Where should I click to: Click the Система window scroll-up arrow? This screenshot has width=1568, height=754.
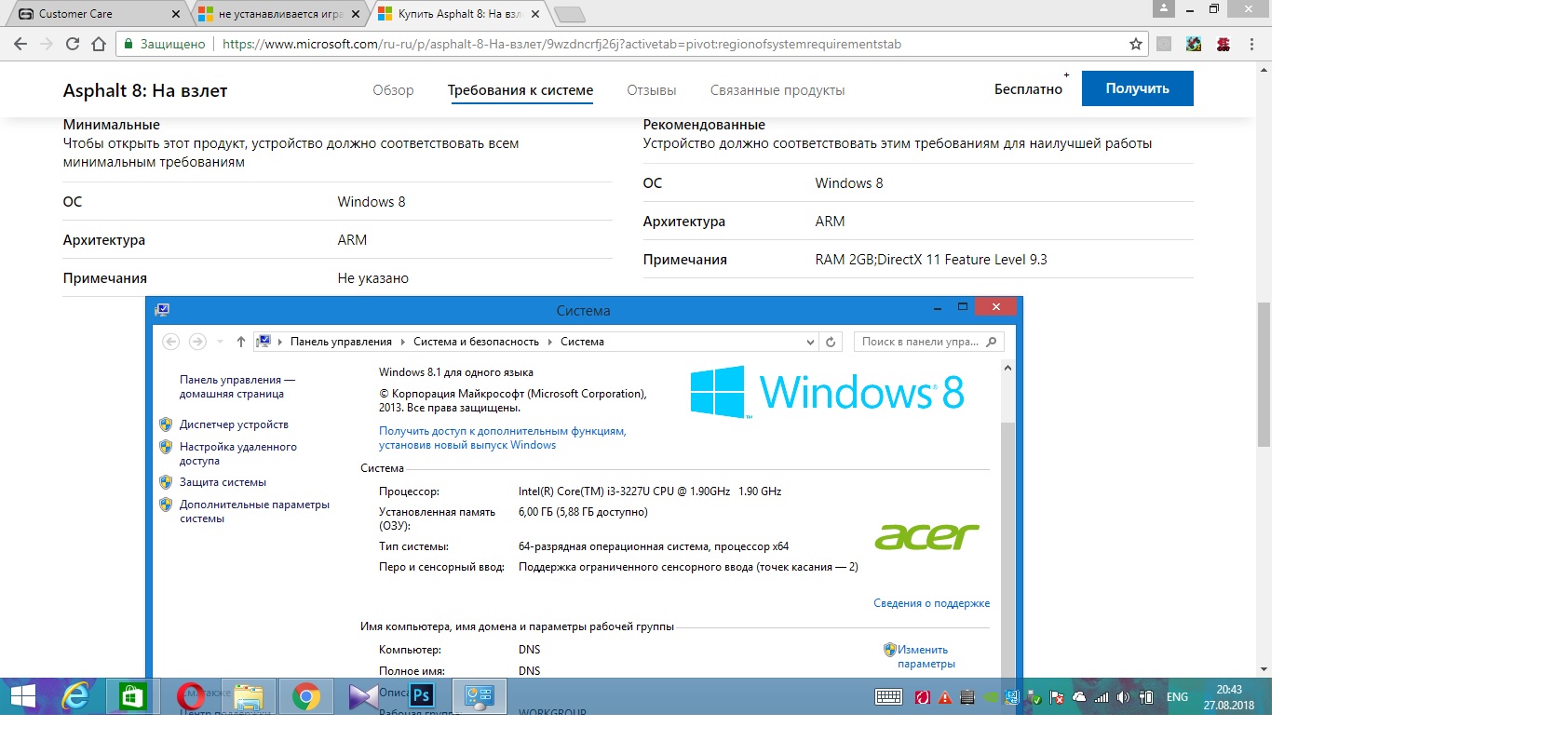pos(1007,368)
